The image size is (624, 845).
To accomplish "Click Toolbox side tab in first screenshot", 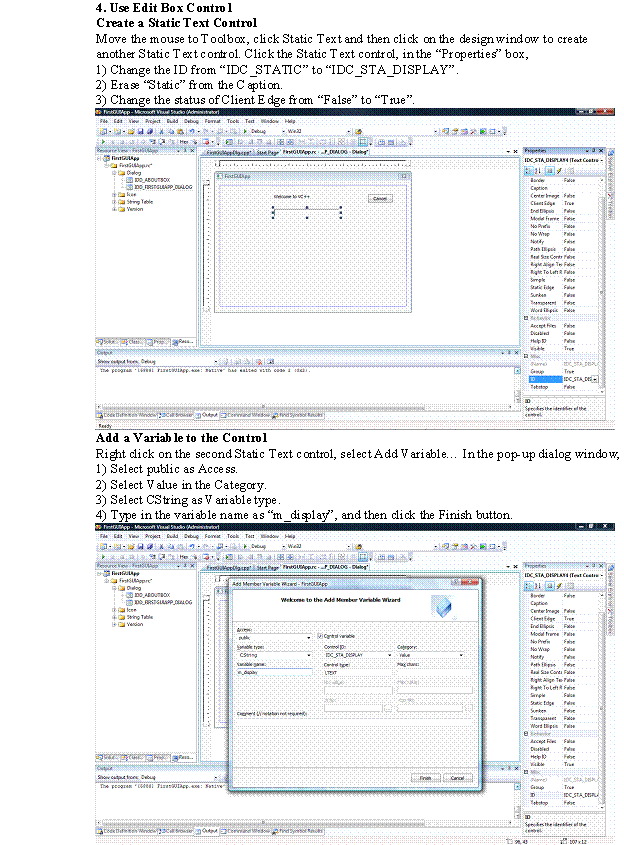I will (611, 206).
